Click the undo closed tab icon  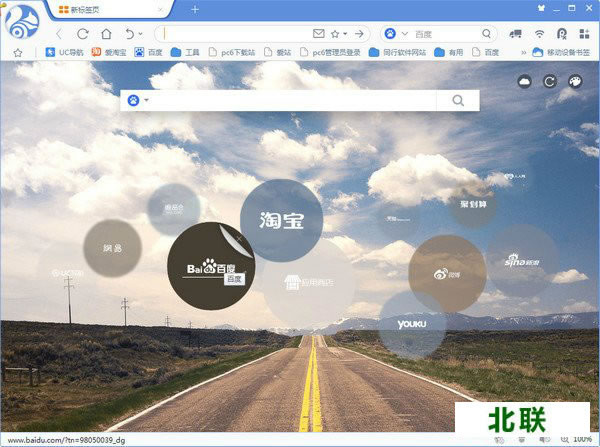pos(130,34)
